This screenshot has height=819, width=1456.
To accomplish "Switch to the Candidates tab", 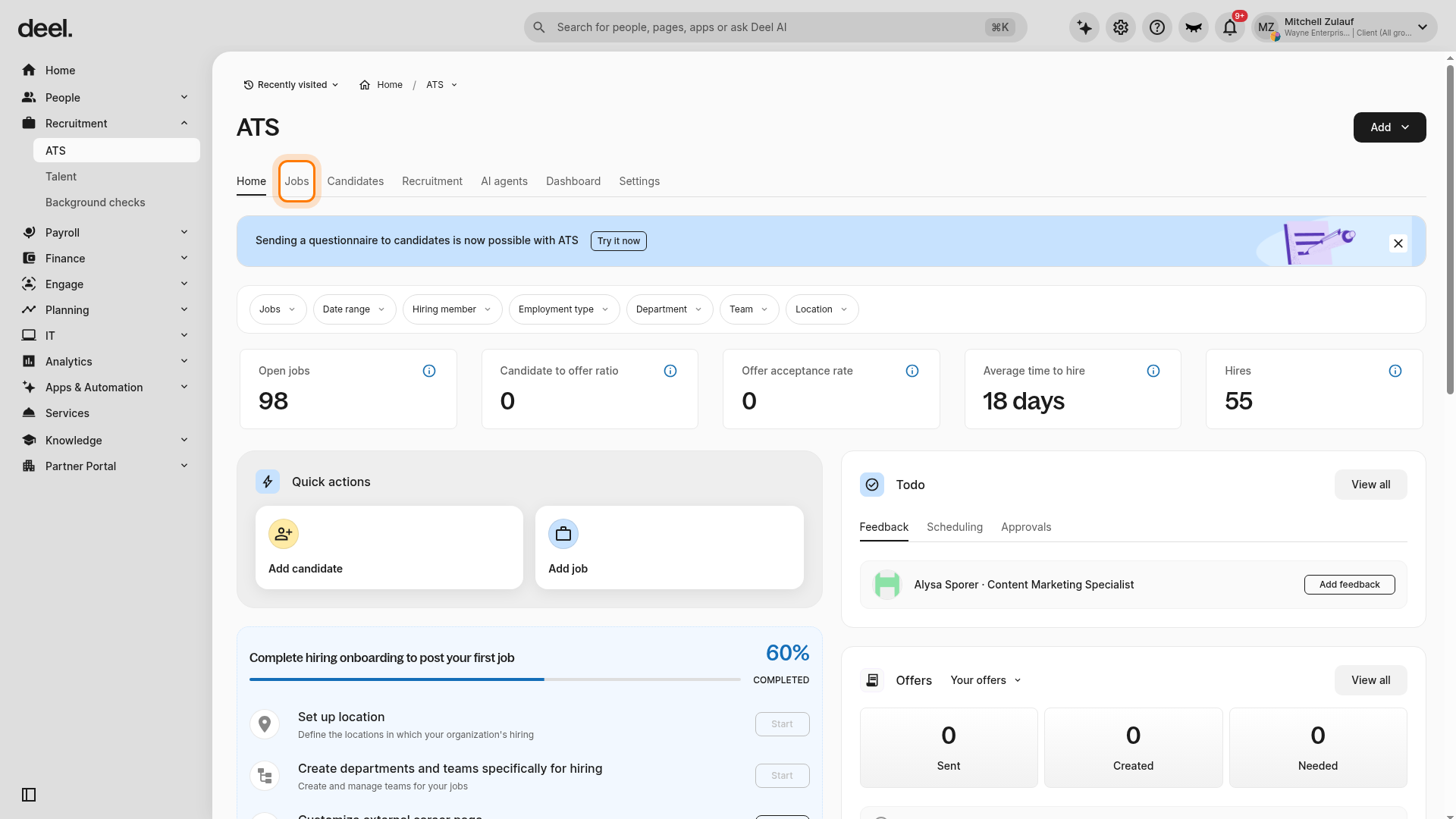I will tap(355, 181).
